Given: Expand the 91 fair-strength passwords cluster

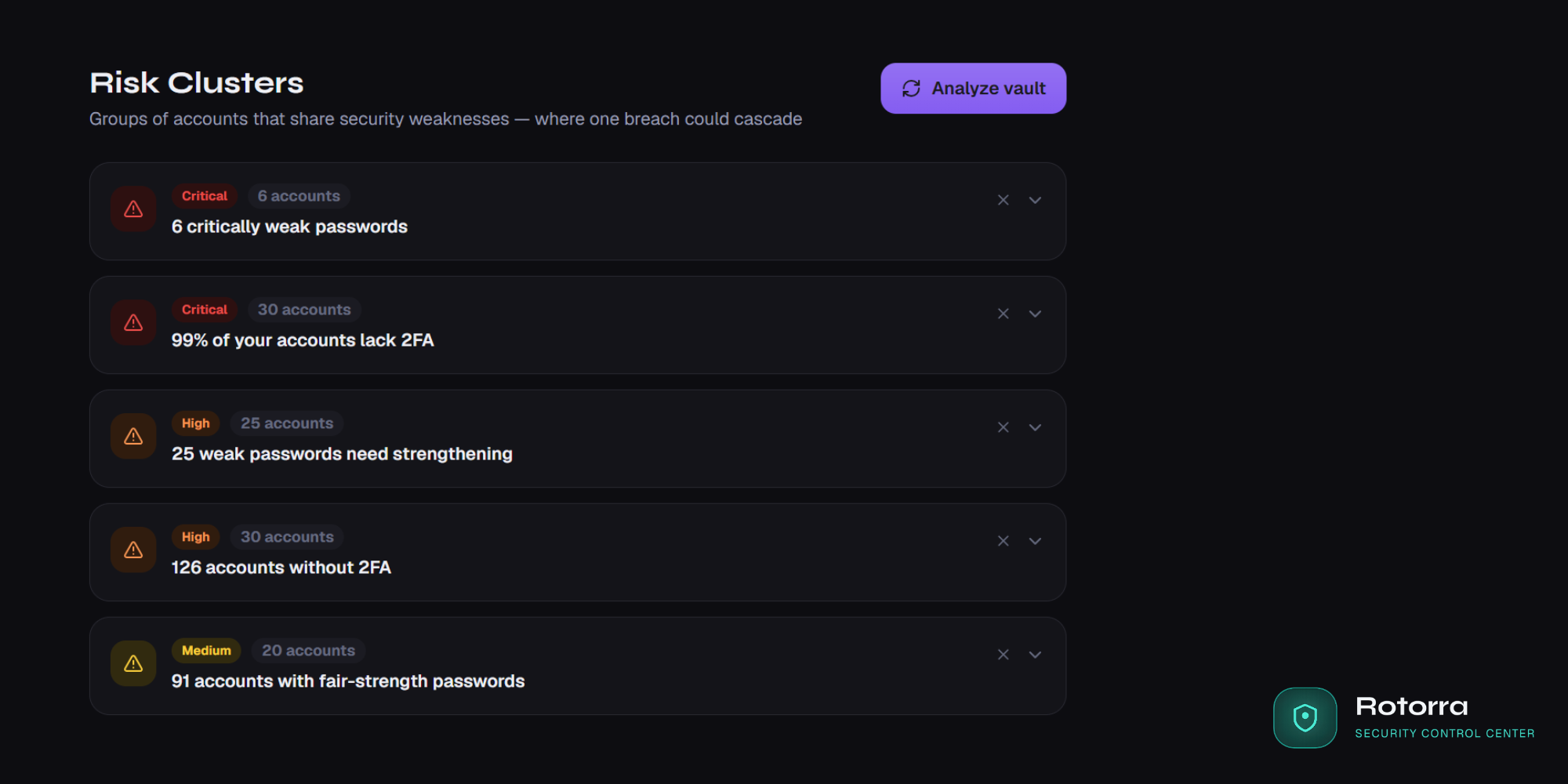Looking at the screenshot, I should pyautogui.click(x=1035, y=655).
